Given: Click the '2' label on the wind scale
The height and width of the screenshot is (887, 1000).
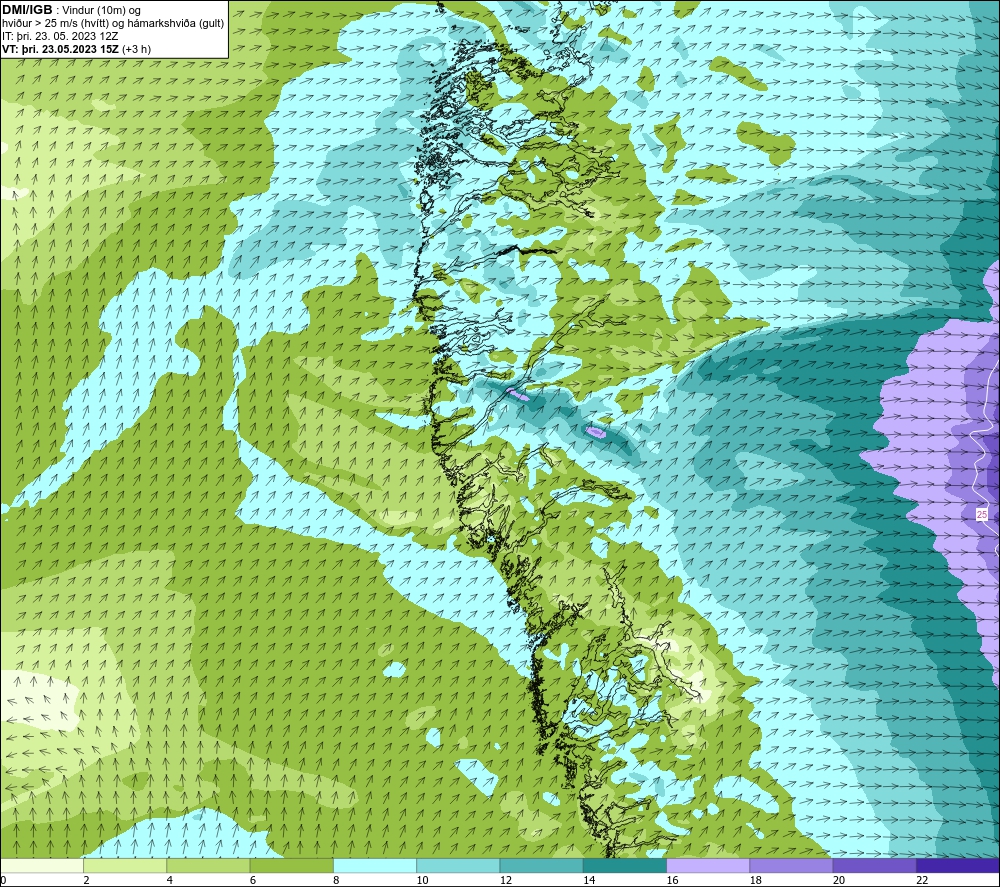Looking at the screenshot, I should [86, 880].
